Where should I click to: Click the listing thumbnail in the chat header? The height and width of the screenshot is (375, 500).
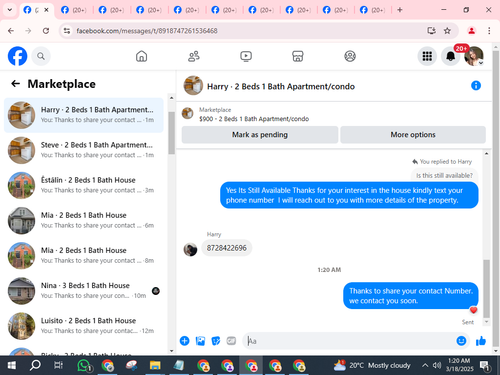tap(193, 86)
